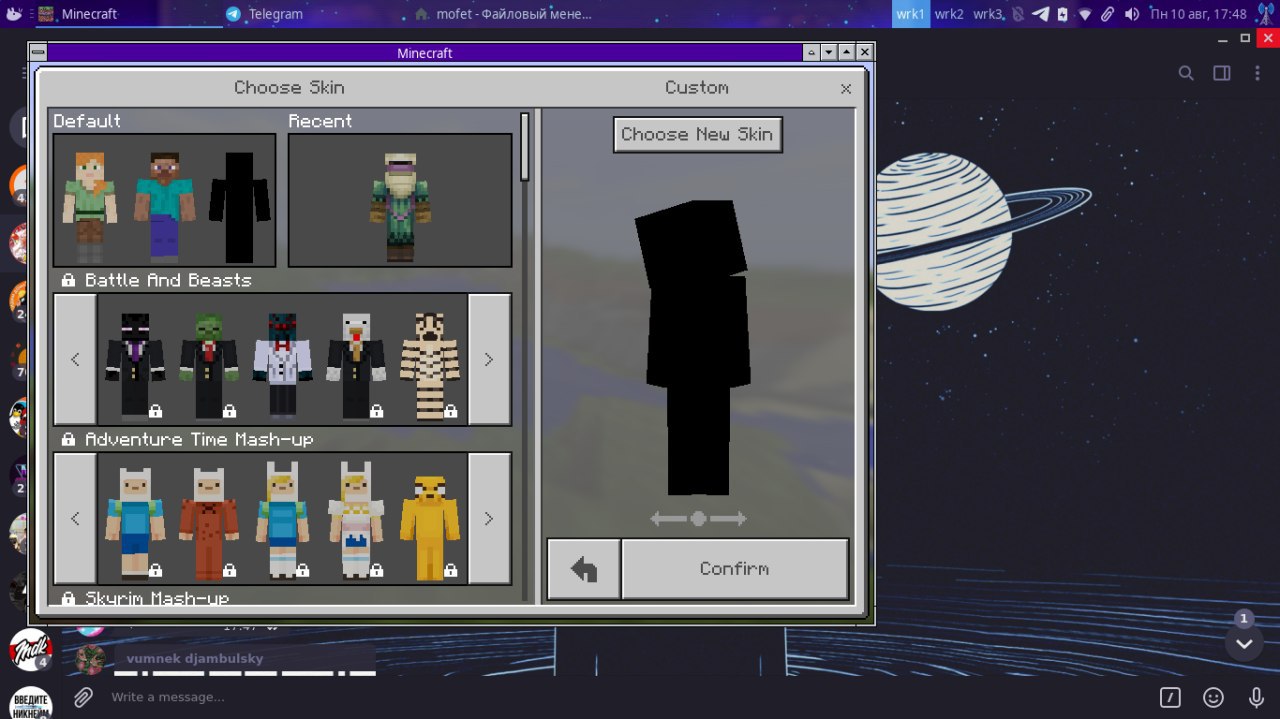Switch to workspace wrk2

coord(949,14)
